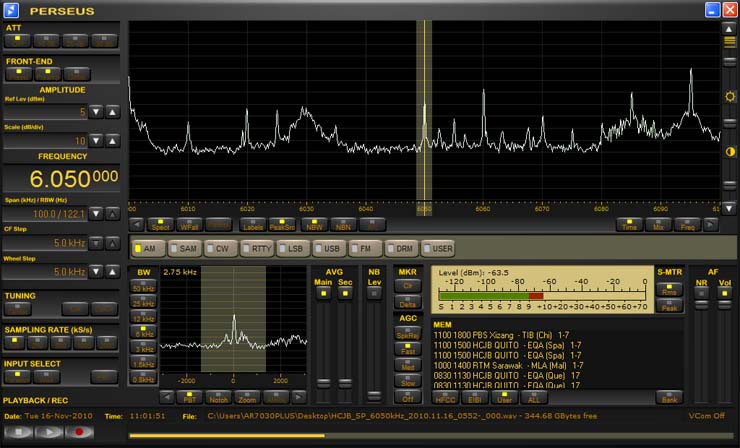Increase Scale dB/div with the up arrow
Viewport: 740px width, 448px height.
112,141
